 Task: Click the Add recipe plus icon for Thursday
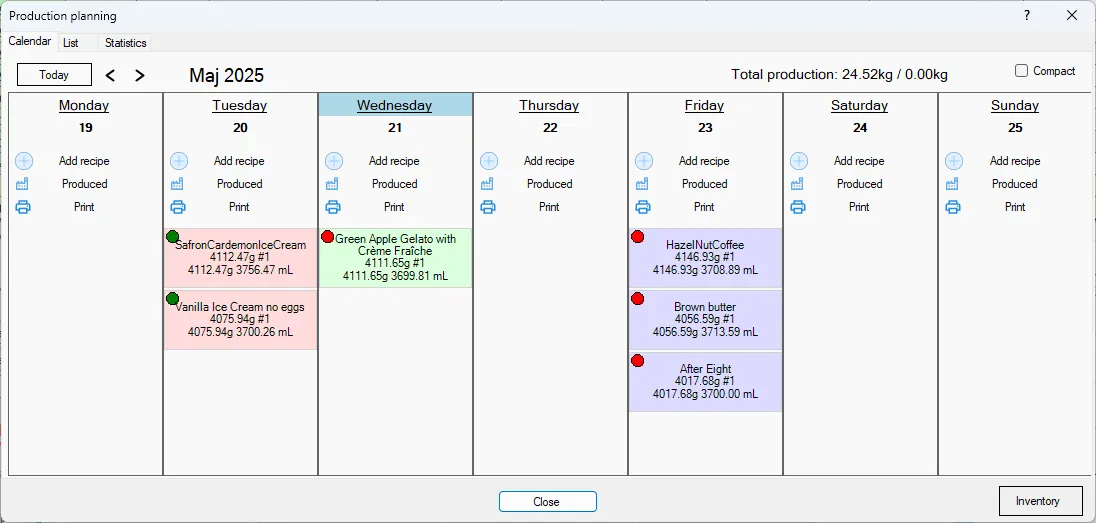point(489,161)
